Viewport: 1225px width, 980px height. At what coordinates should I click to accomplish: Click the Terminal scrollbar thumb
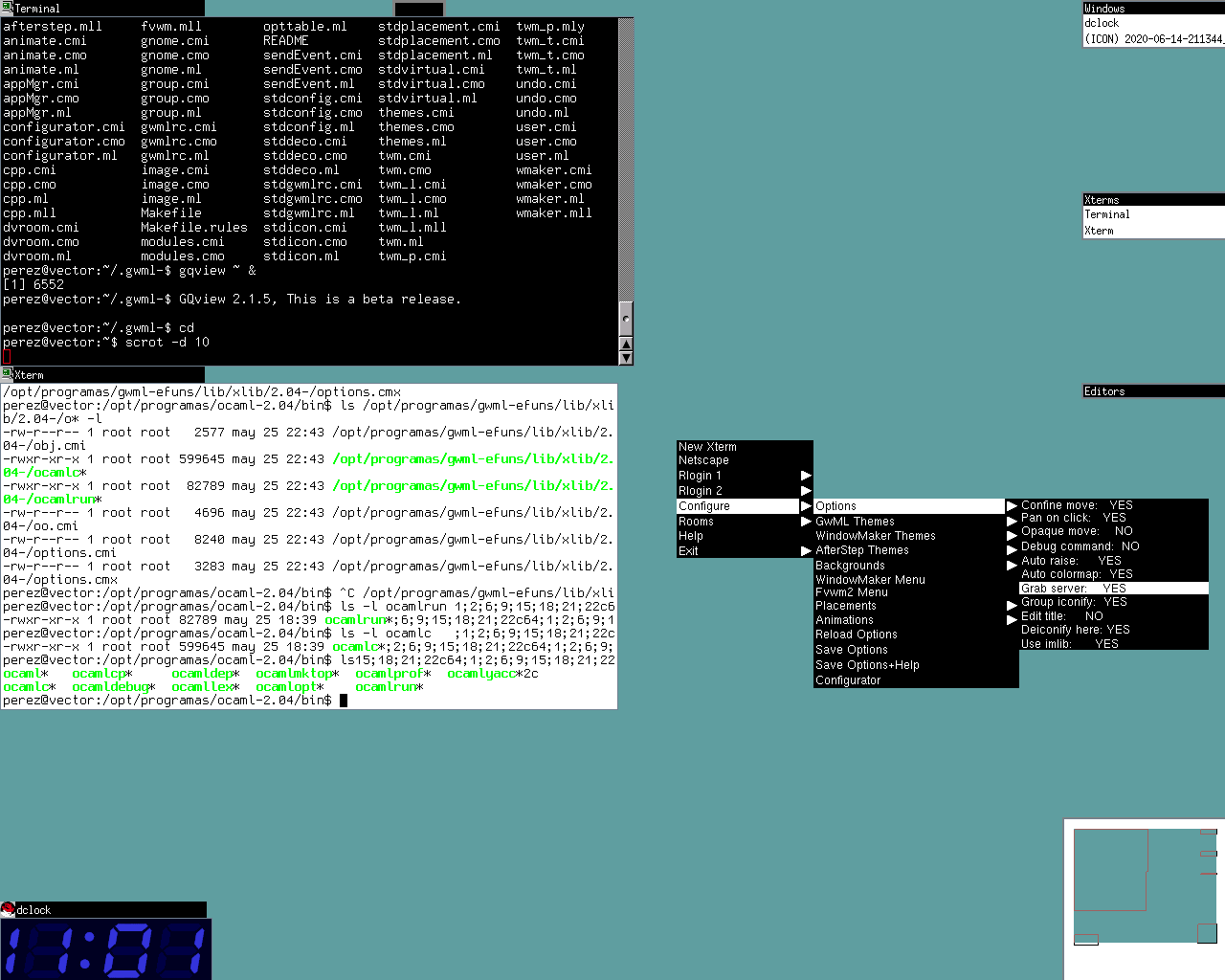626,318
